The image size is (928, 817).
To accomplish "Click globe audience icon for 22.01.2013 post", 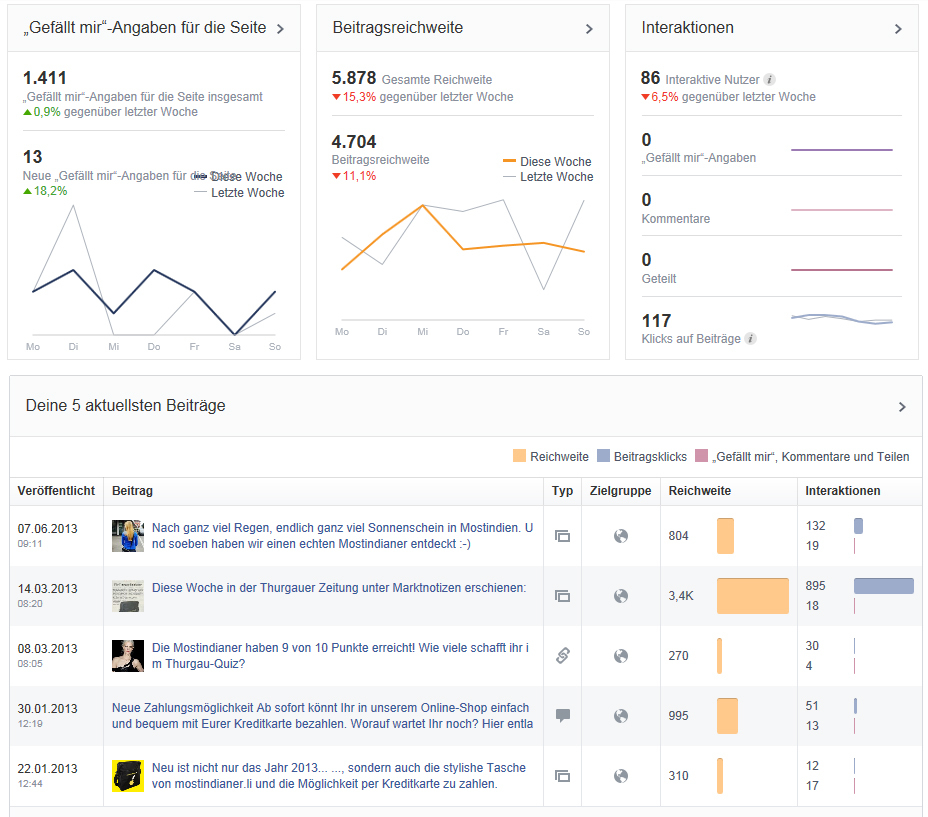I will (x=621, y=776).
